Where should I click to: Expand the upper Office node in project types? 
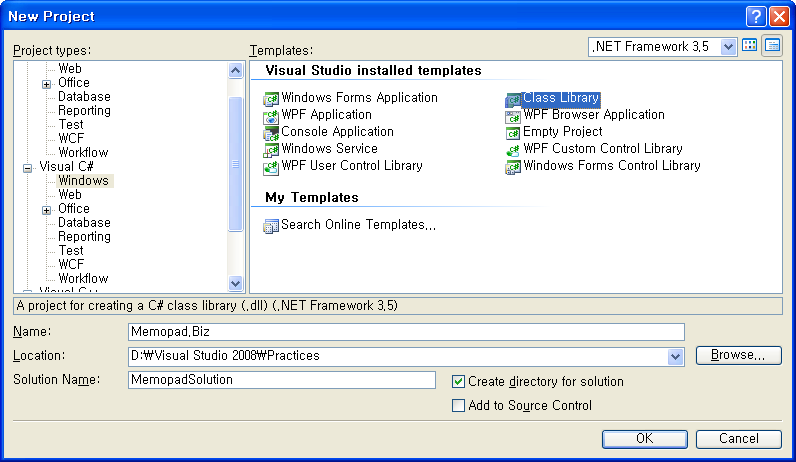46,84
